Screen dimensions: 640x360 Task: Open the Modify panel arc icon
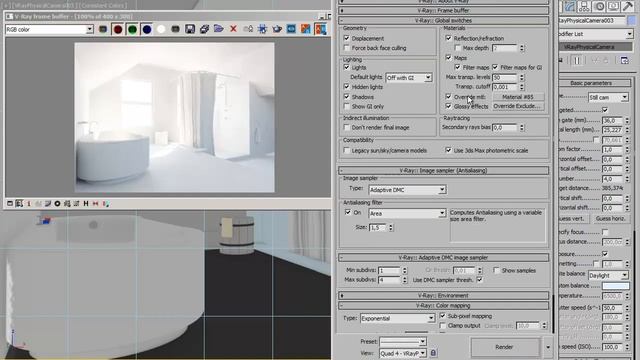tap(570, 7)
